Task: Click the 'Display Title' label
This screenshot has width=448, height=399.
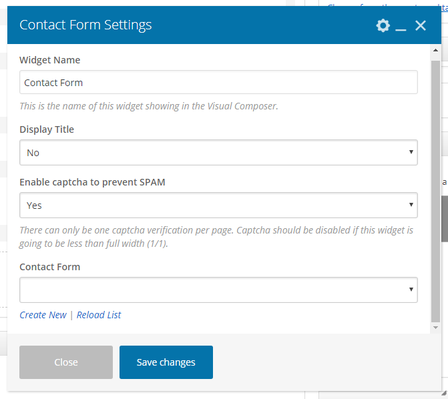Action: (x=47, y=129)
